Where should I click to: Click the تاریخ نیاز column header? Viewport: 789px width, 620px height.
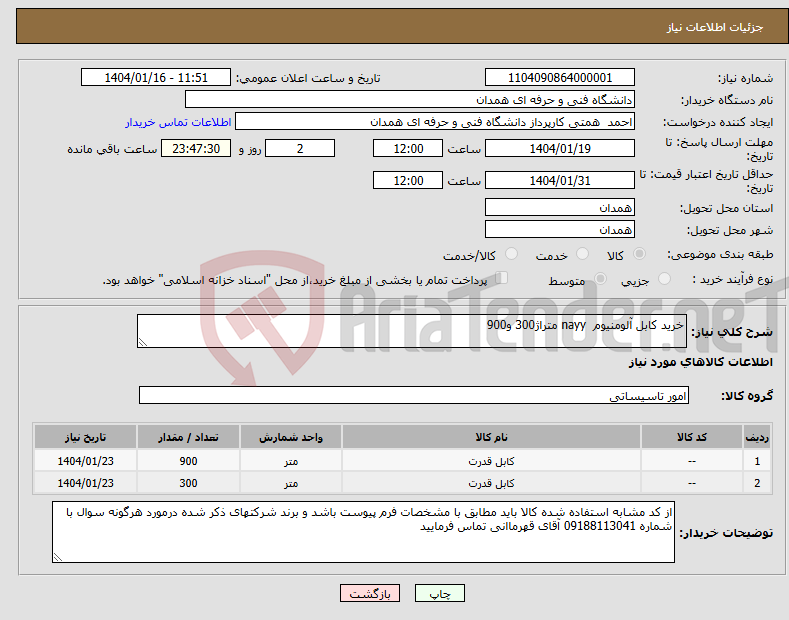[85, 437]
